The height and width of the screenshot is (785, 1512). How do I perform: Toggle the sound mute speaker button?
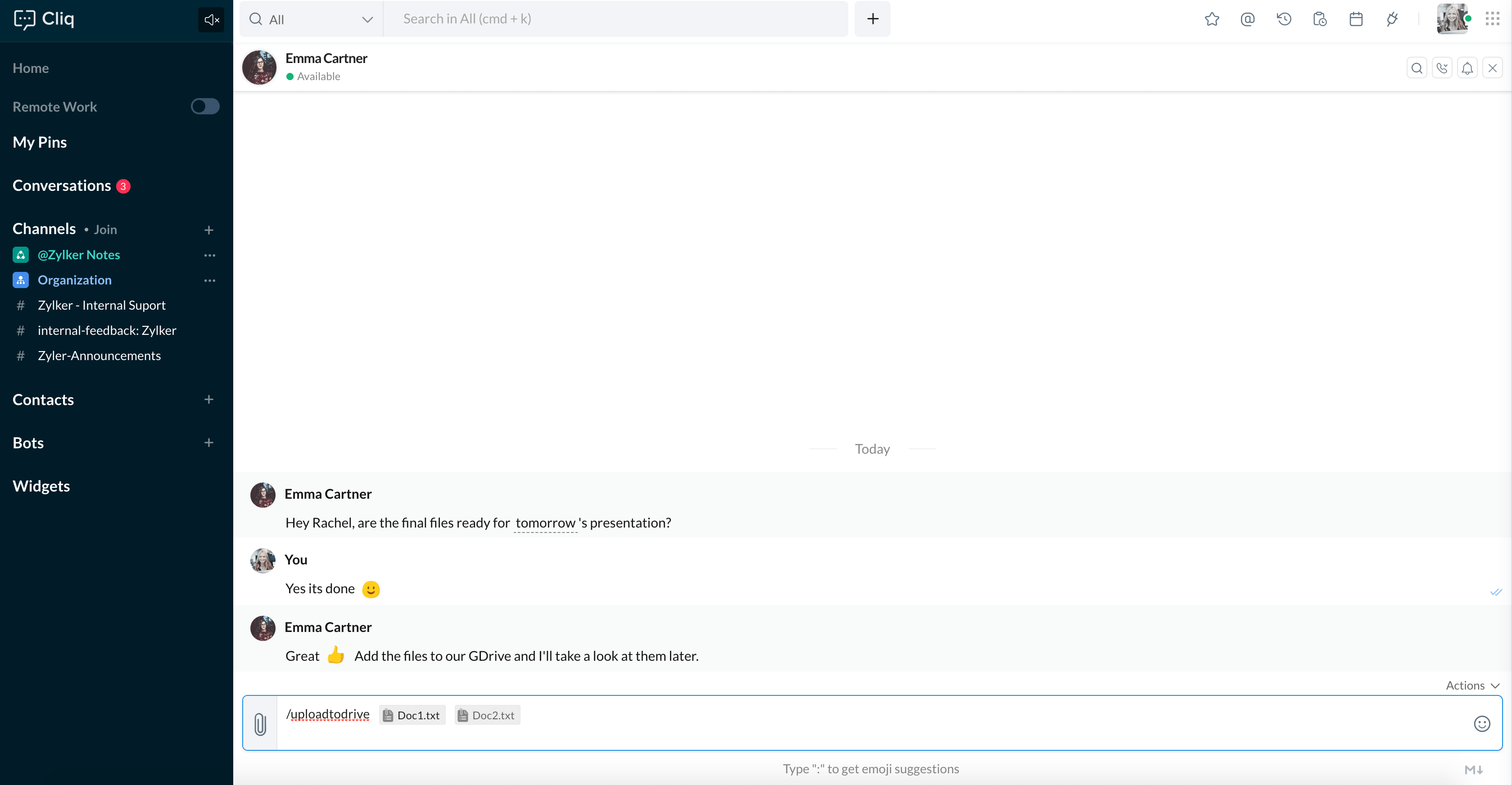(211, 20)
